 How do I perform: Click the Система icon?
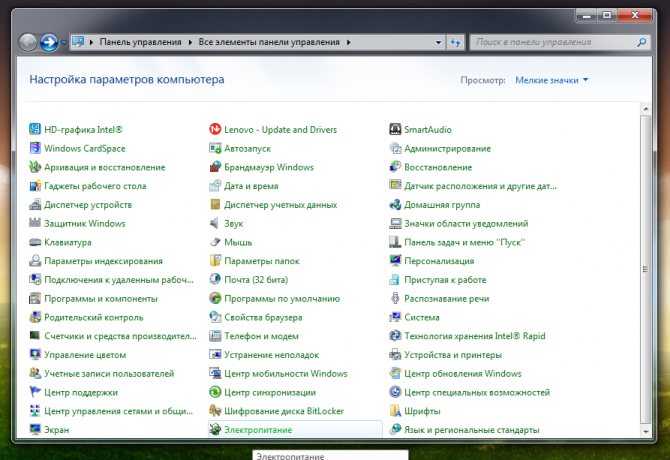[395, 317]
